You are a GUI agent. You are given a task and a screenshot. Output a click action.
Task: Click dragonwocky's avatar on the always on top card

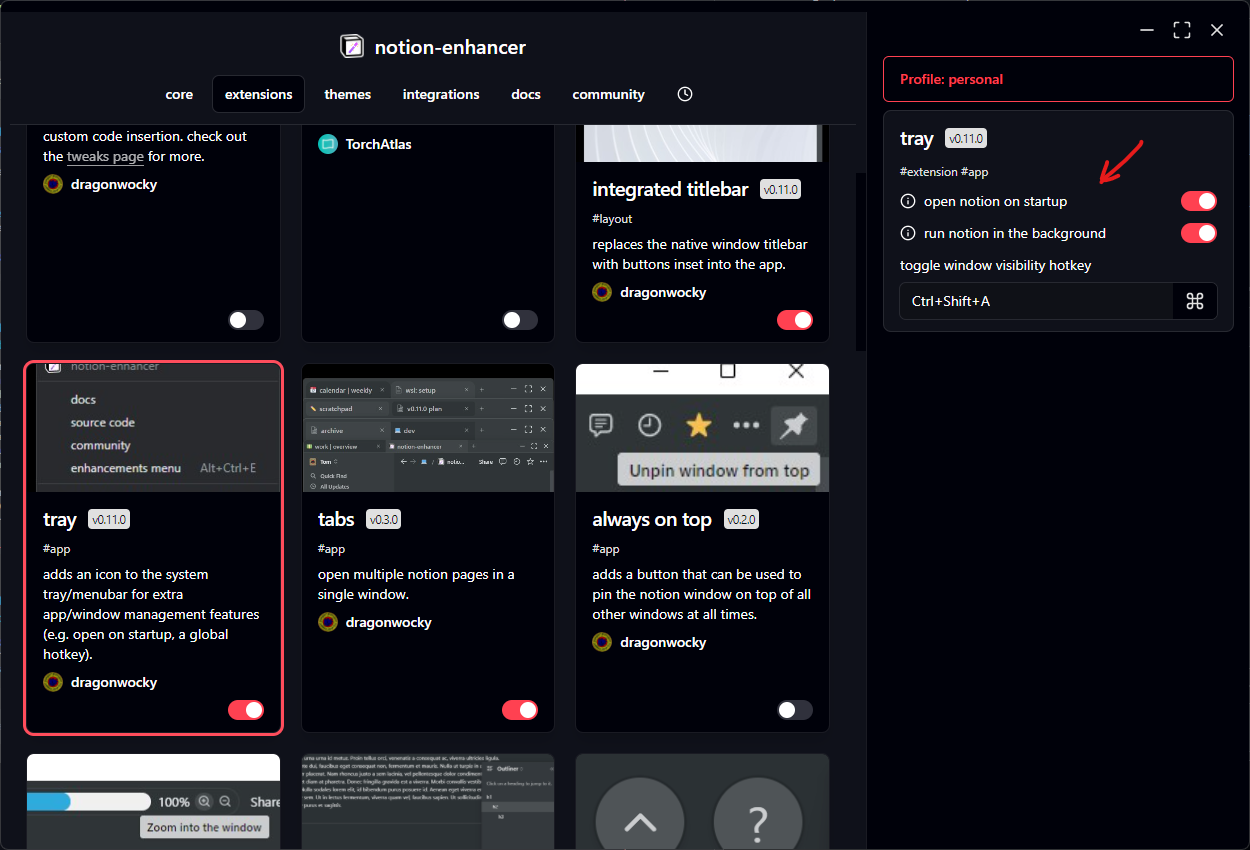pyautogui.click(x=601, y=642)
